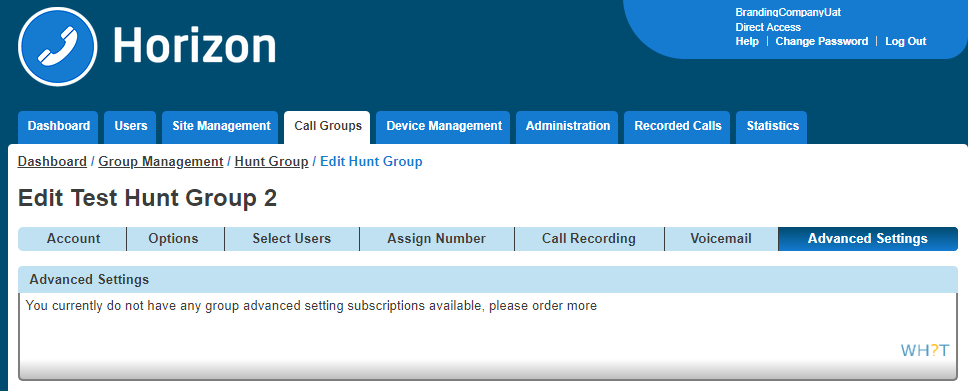Open the Users tab
The width and height of the screenshot is (968, 391).
(x=131, y=127)
